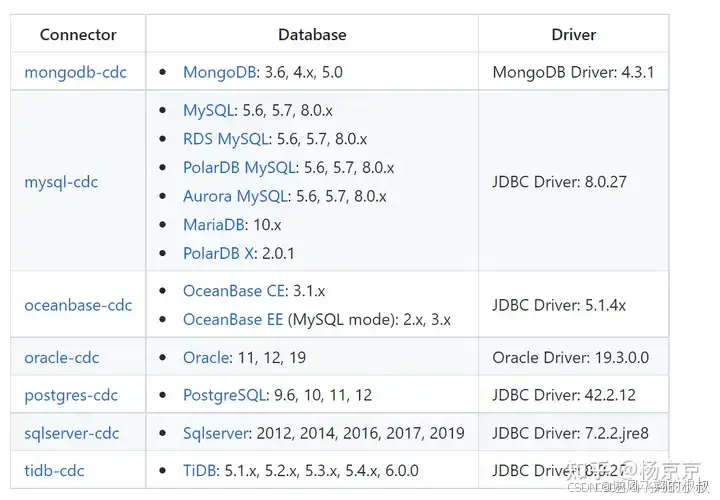720x500 pixels.
Task: Select the Database column header
Action: point(312,35)
